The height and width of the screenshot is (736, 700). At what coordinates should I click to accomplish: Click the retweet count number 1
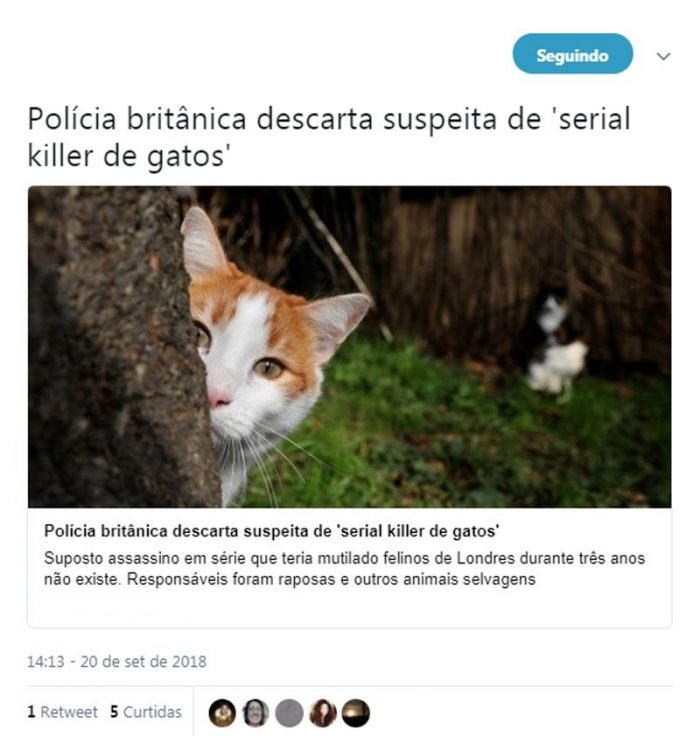coord(31,712)
